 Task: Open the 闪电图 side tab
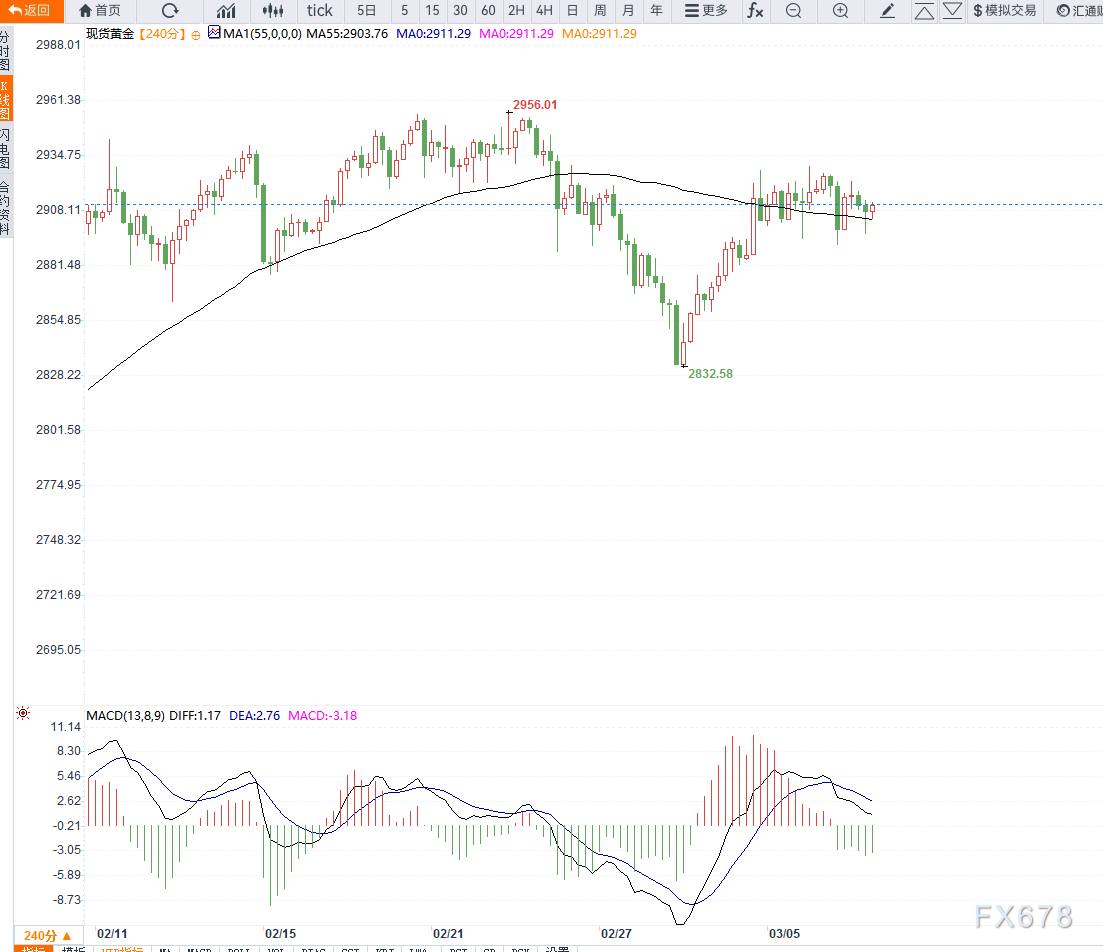pos(5,148)
